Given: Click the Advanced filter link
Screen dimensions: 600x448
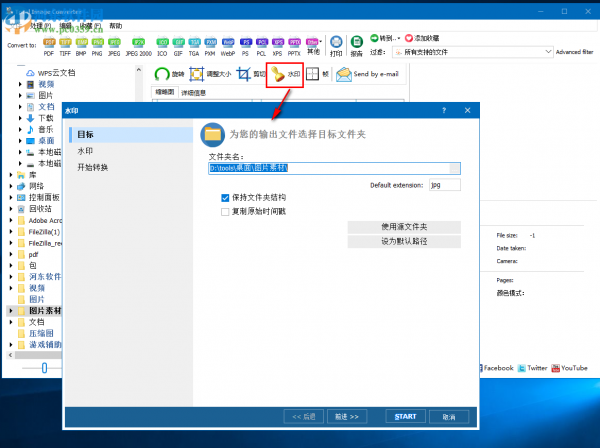Looking at the screenshot, I should 574,52.
